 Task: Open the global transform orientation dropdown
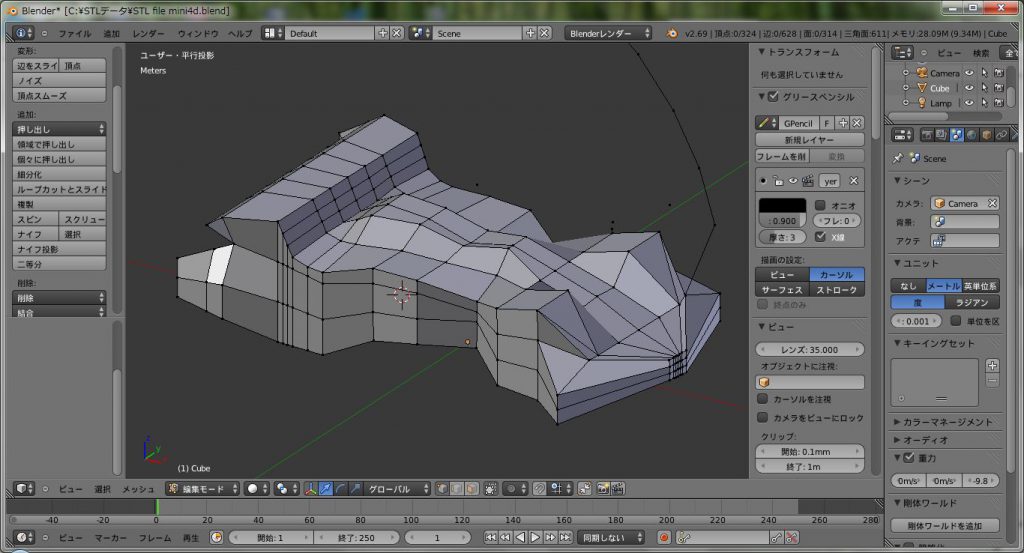(398, 488)
